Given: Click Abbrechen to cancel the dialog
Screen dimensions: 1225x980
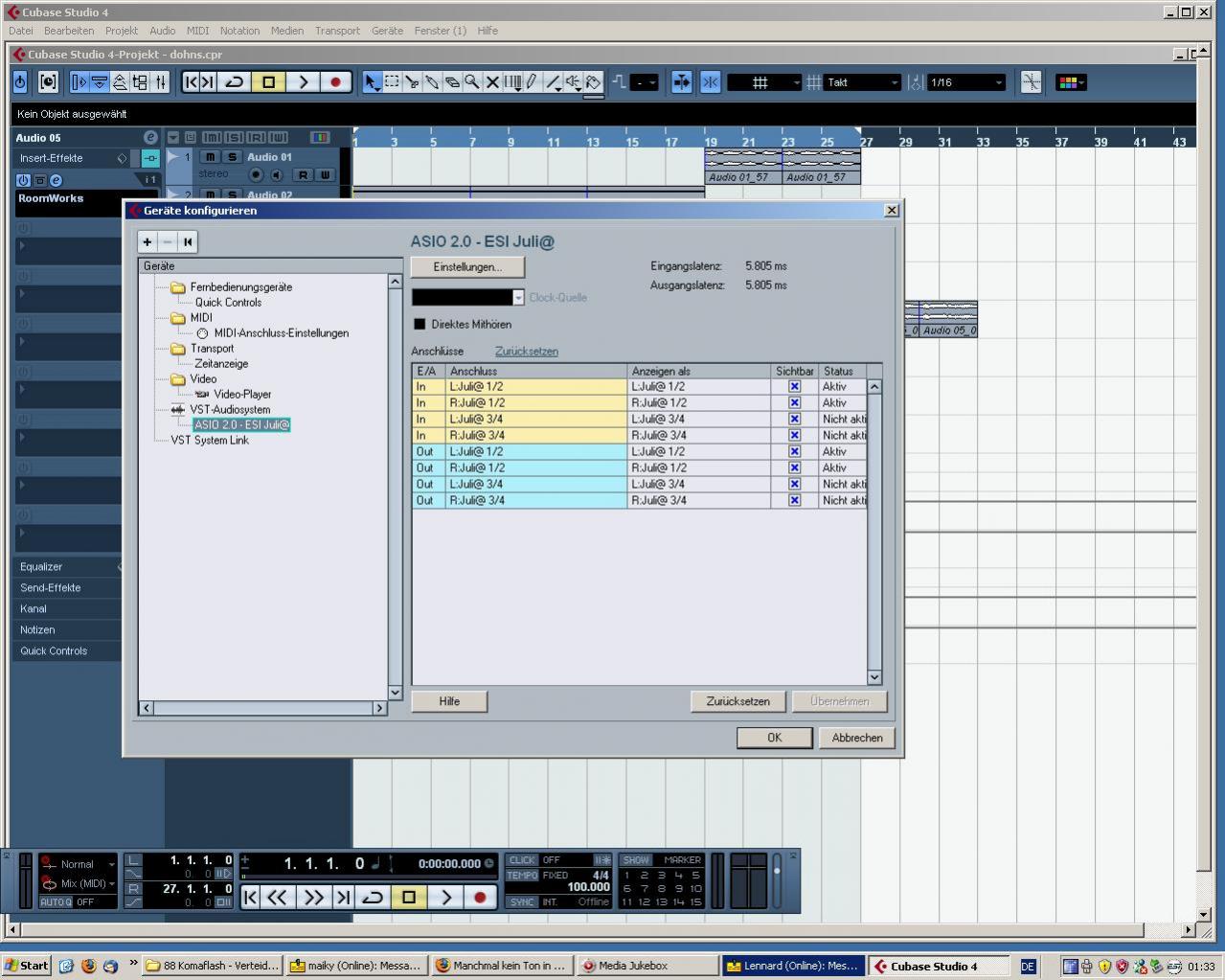Looking at the screenshot, I should pyautogui.click(x=857, y=738).
